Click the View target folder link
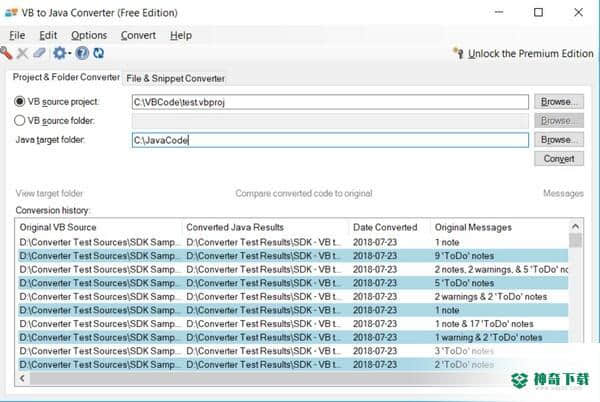The width and height of the screenshot is (600, 402). (x=49, y=193)
